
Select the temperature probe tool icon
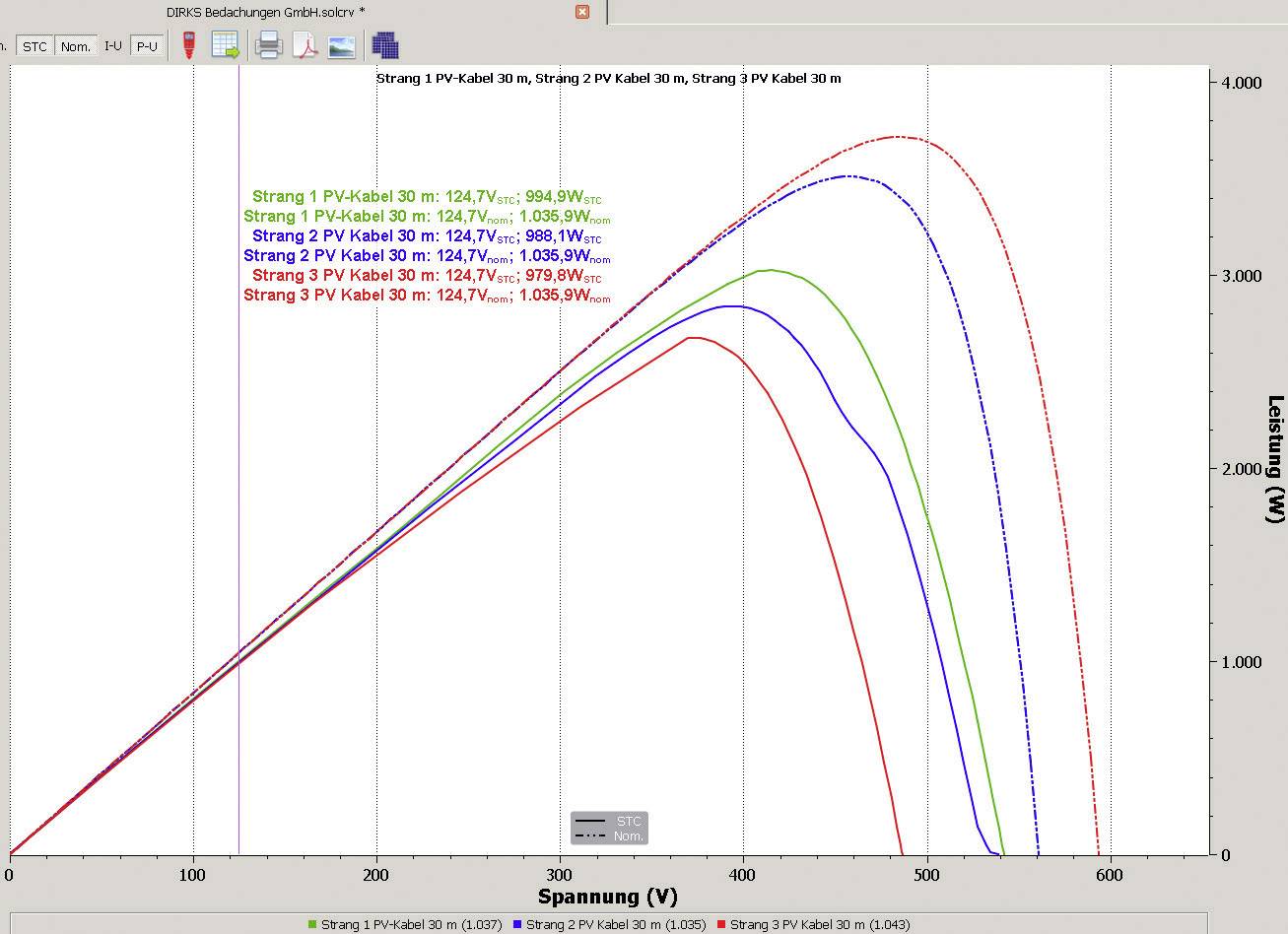[x=187, y=44]
